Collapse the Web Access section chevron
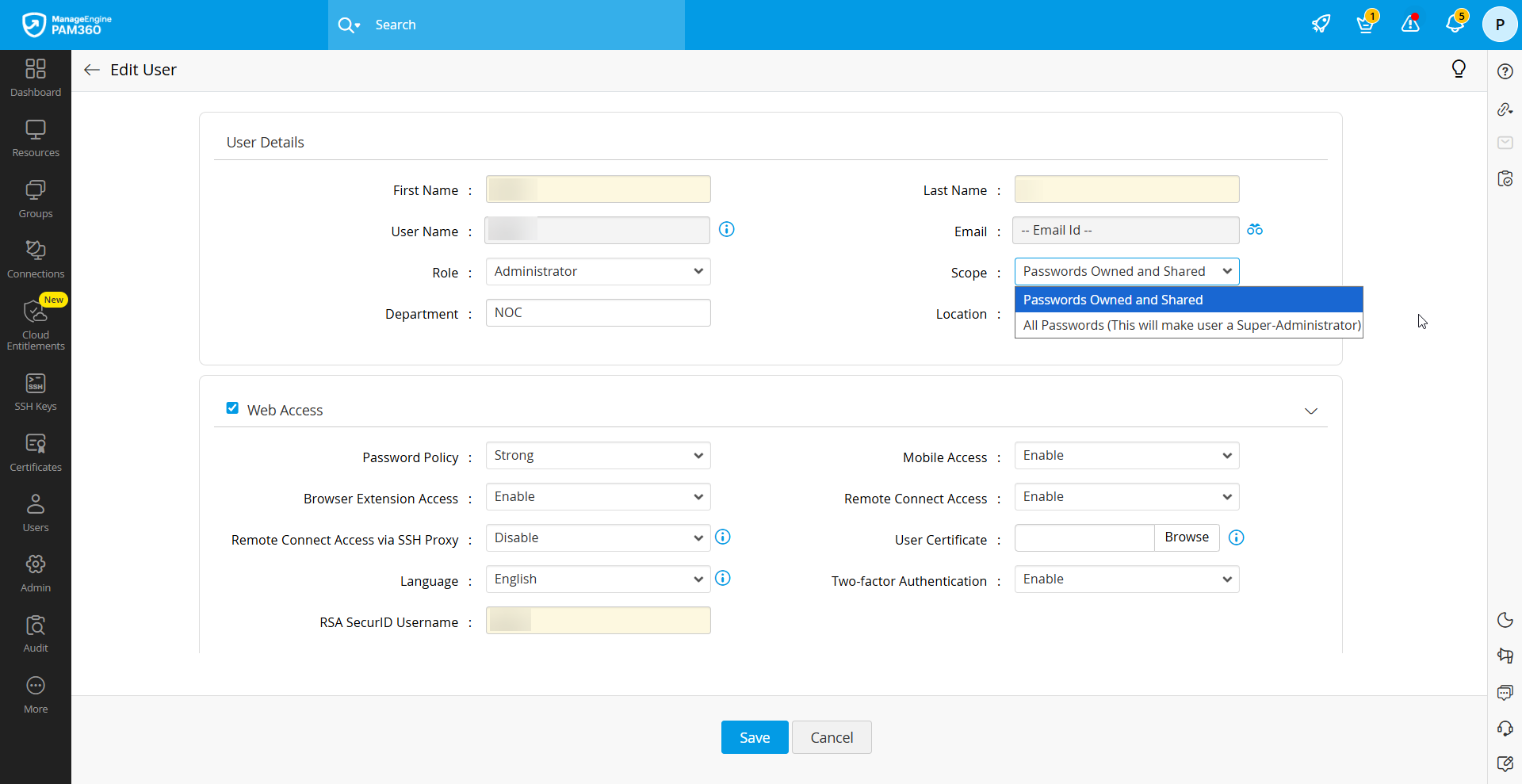This screenshot has height=784, width=1522. pyautogui.click(x=1311, y=411)
